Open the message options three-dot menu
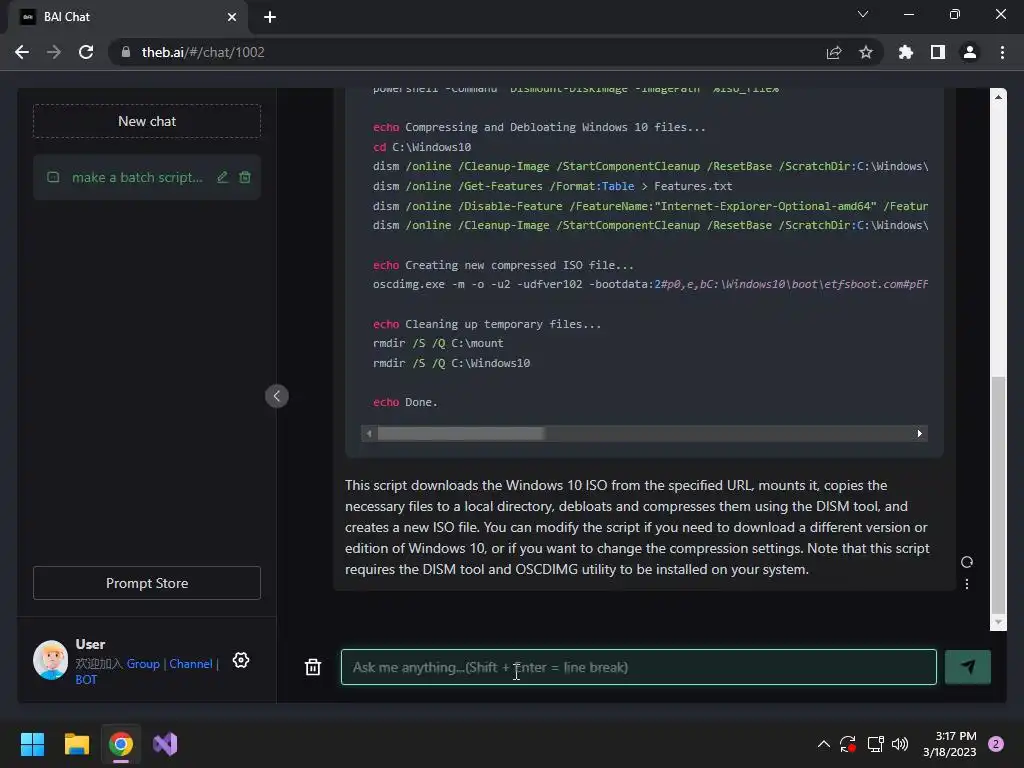The width and height of the screenshot is (1024, 768). click(967, 584)
